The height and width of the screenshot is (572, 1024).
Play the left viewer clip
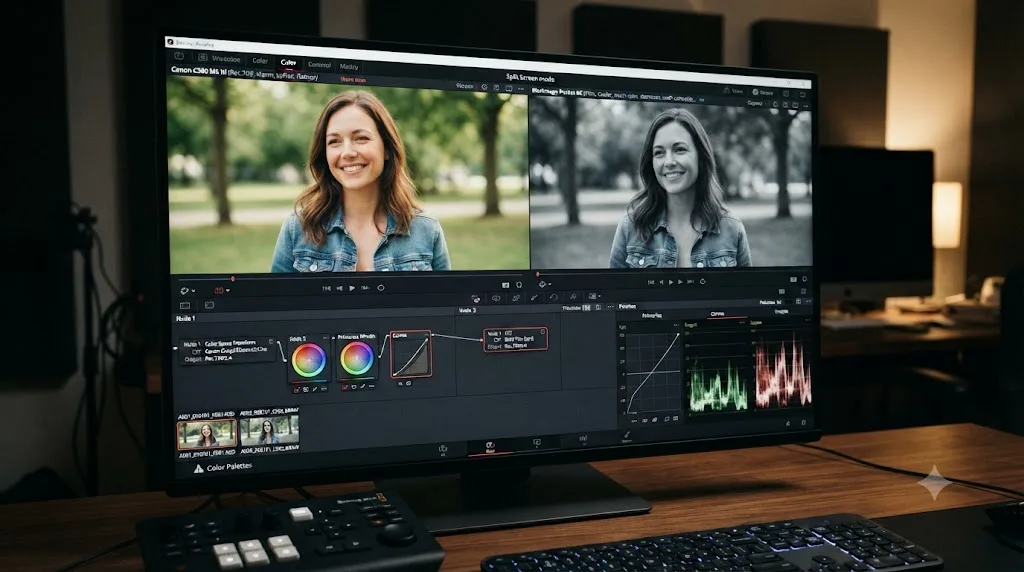pyautogui.click(x=351, y=288)
